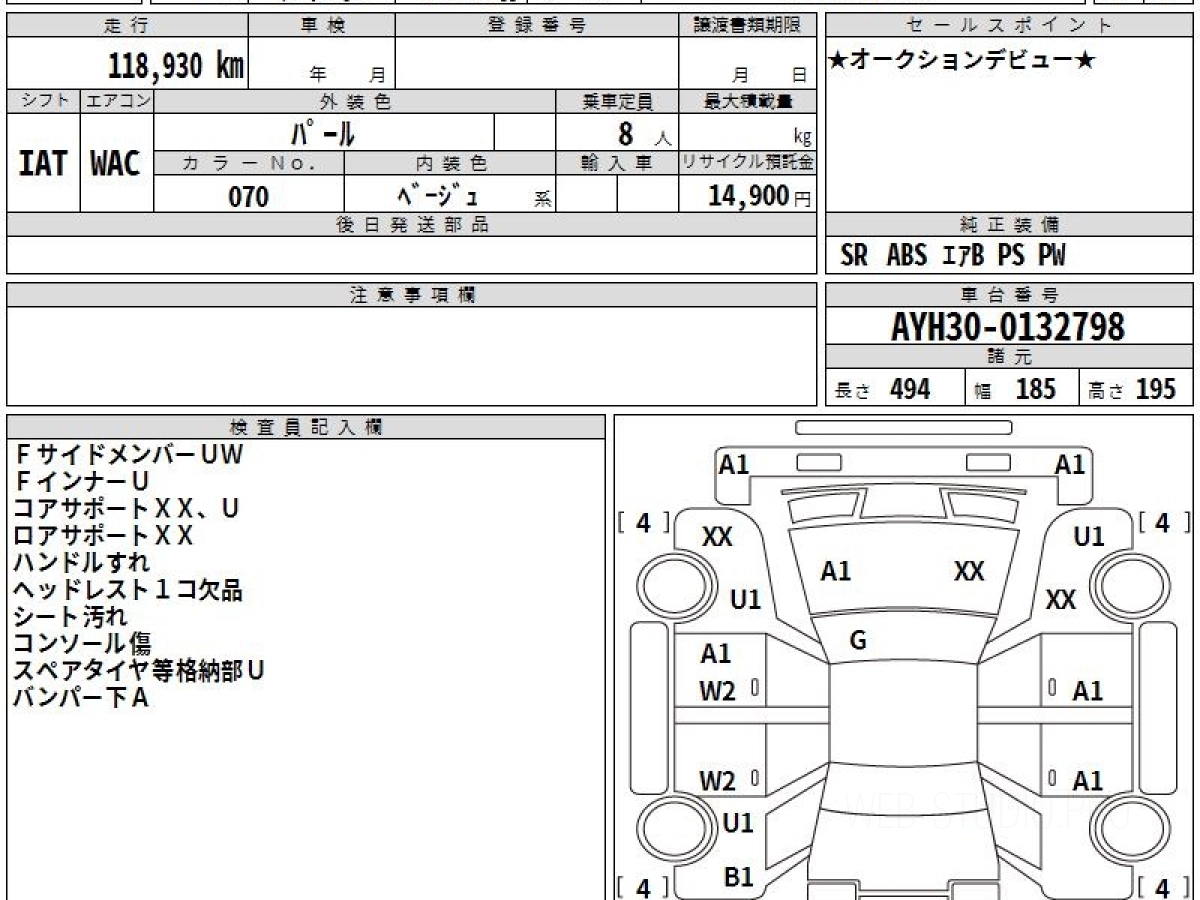The width and height of the screenshot is (1200, 900).
Task: Select the エアコン header cell
Action: [117, 101]
